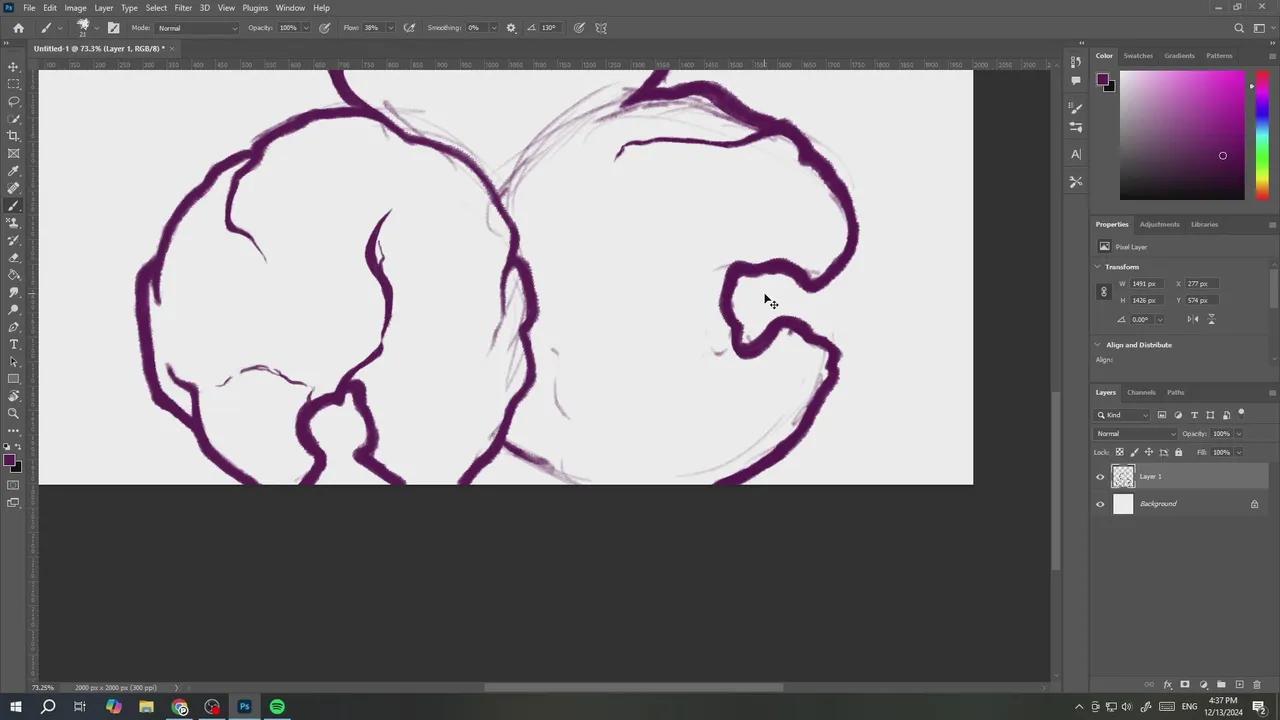Click the foreground purple color swatch
The width and height of the screenshot is (1280, 720).
[8, 460]
